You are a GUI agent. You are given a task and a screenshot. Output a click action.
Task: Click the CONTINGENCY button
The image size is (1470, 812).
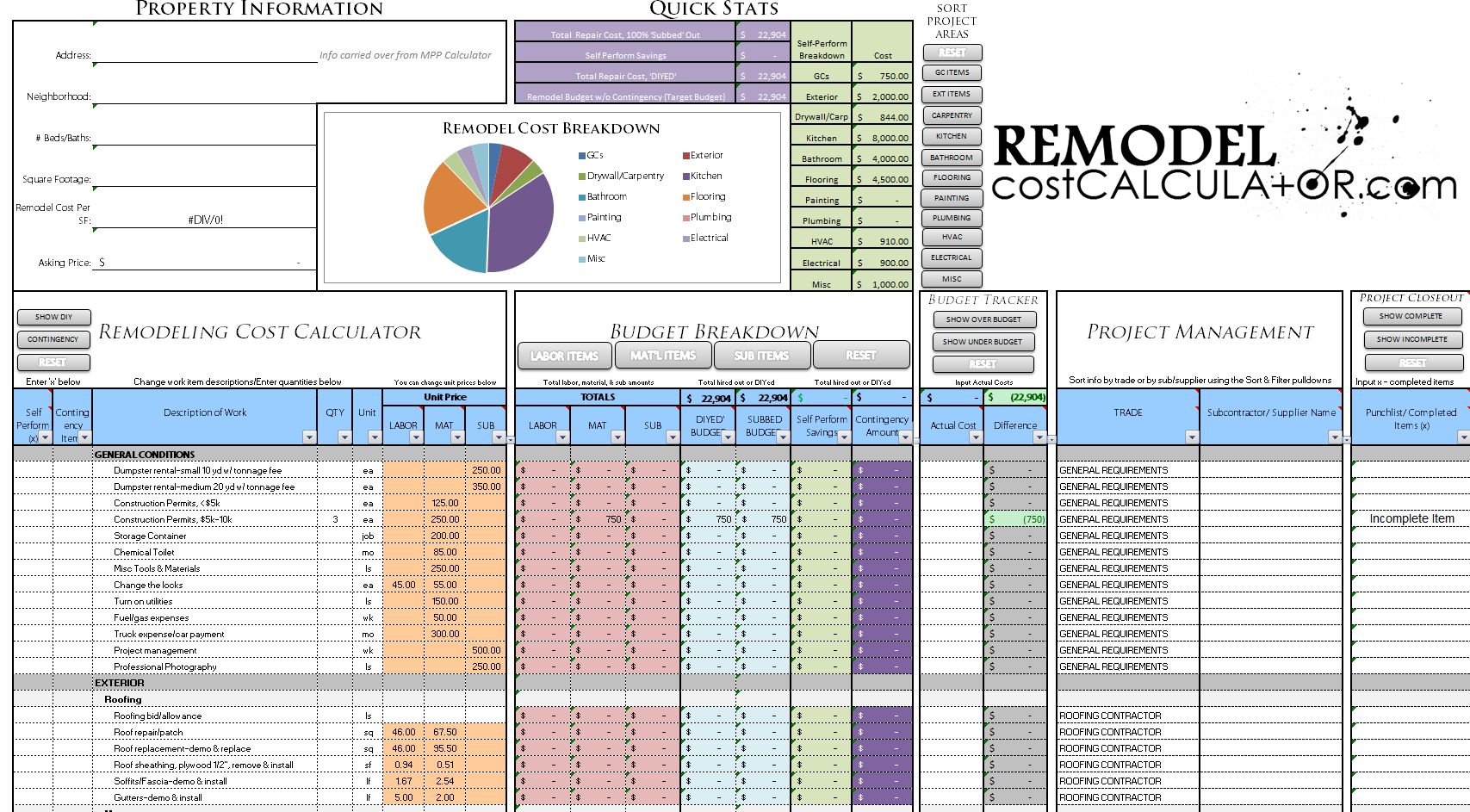click(53, 339)
